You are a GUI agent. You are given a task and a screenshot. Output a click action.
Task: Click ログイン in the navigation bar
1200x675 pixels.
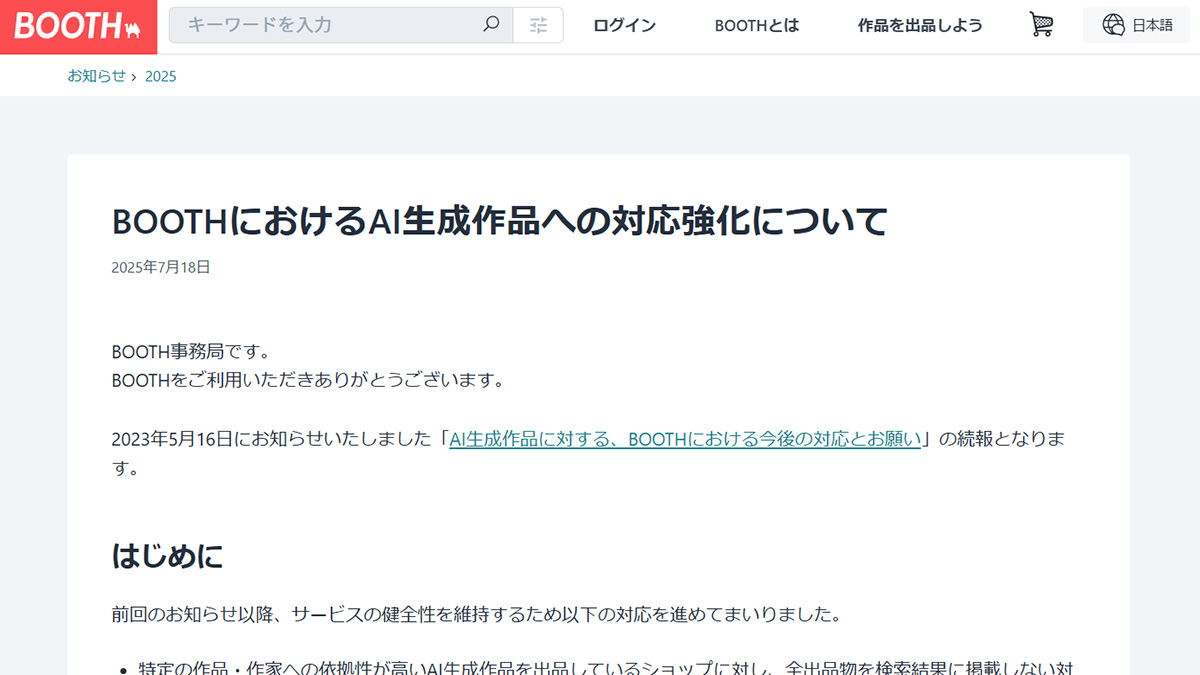(x=623, y=25)
